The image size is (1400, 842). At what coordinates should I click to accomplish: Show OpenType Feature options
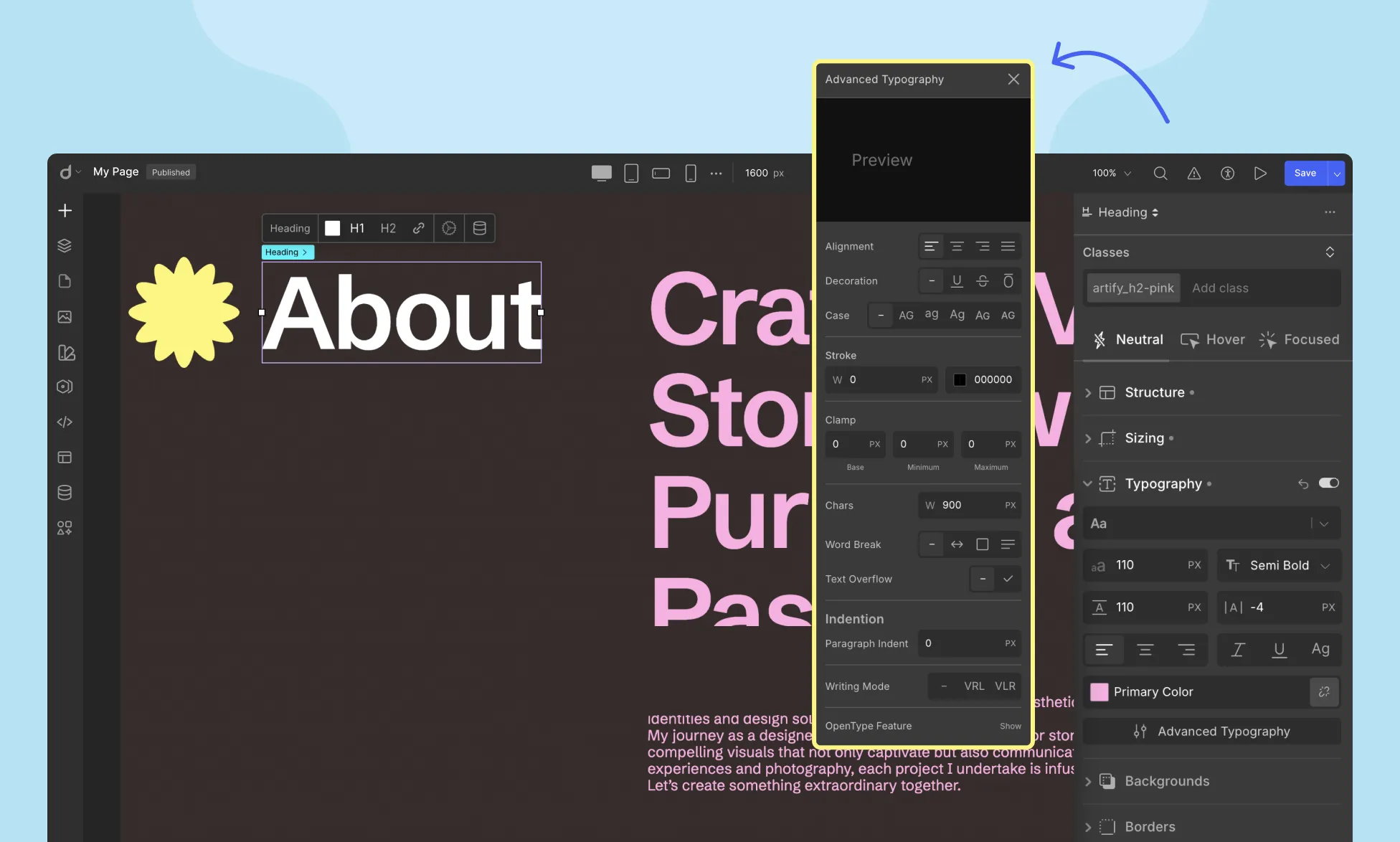[x=1010, y=726]
